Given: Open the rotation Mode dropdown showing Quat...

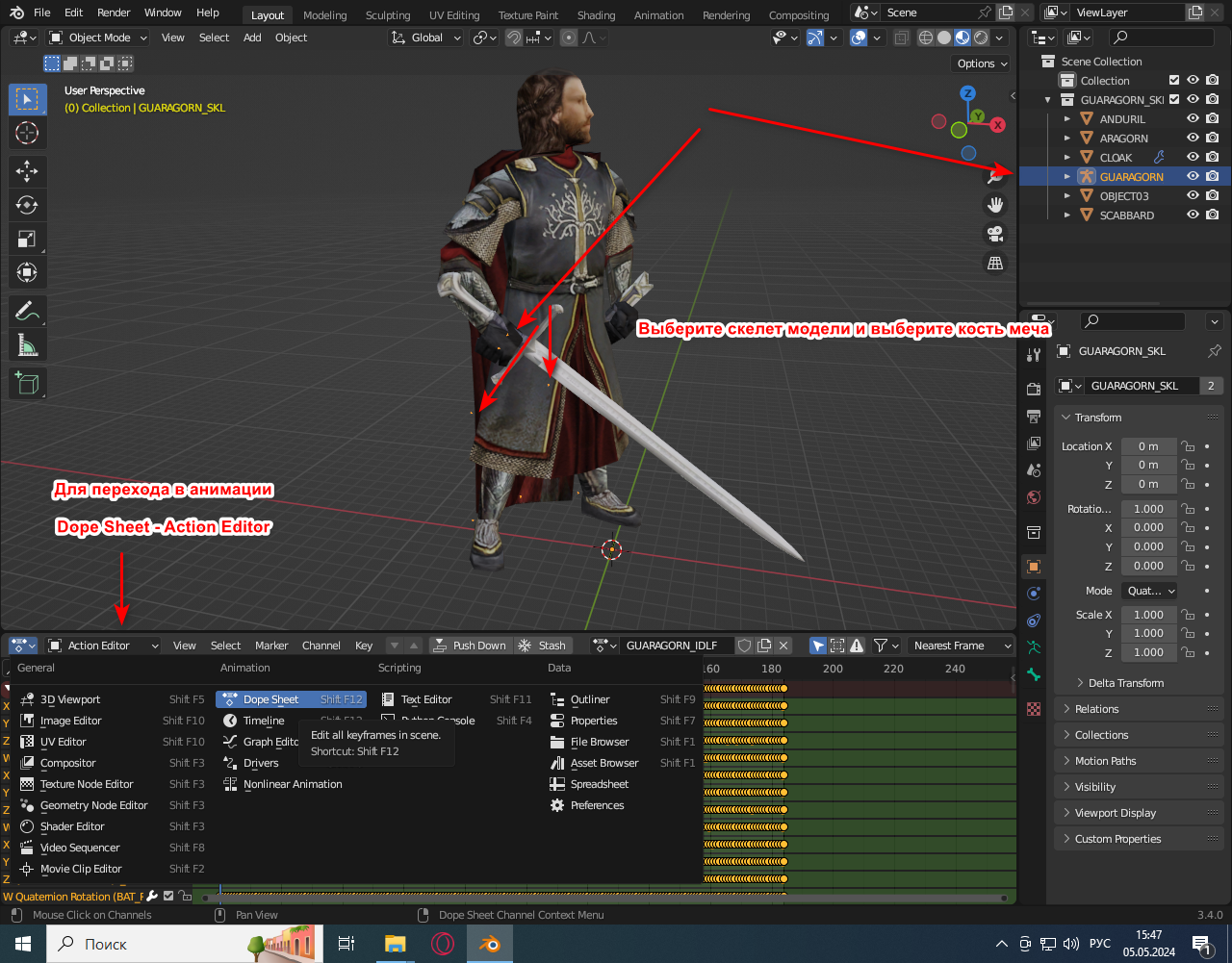Looking at the screenshot, I should click(1150, 591).
